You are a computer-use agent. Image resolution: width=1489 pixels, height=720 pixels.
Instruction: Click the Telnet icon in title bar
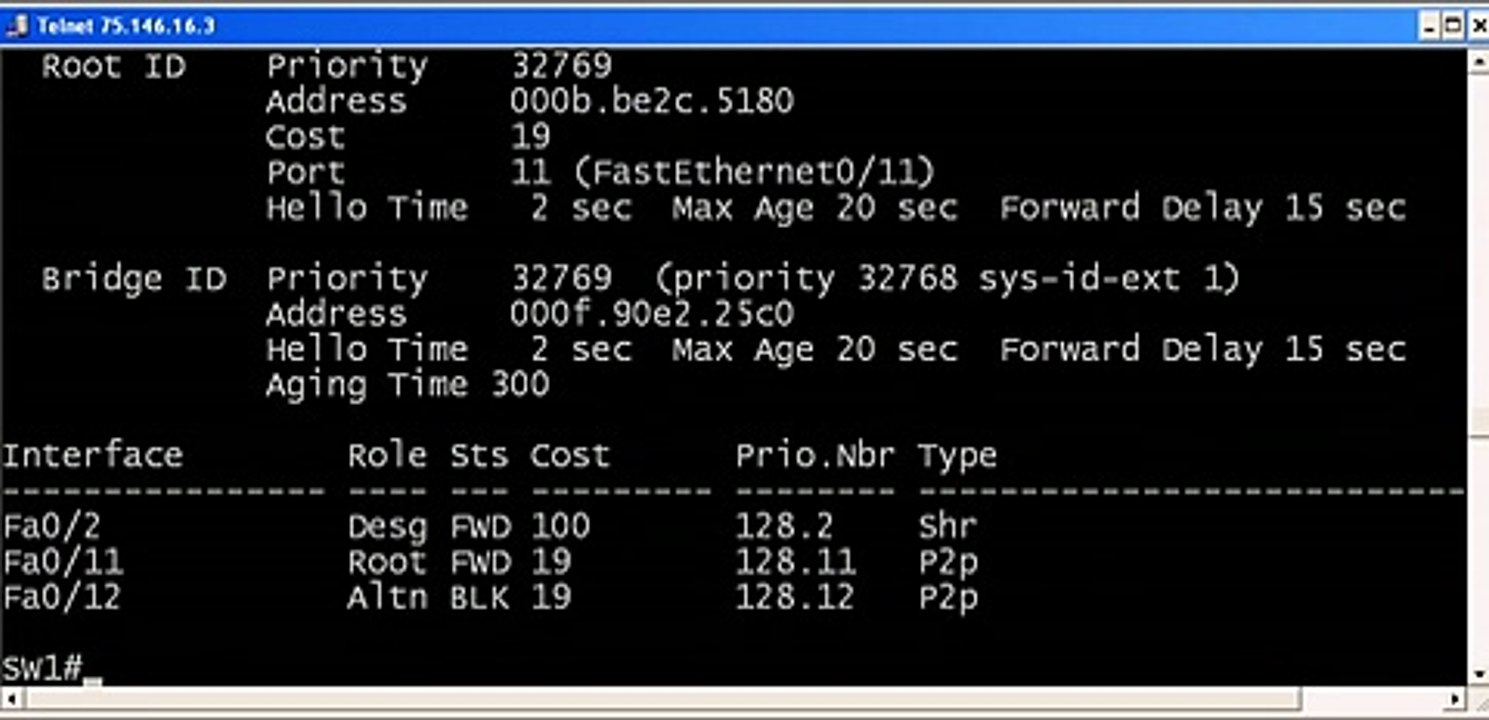(16, 26)
